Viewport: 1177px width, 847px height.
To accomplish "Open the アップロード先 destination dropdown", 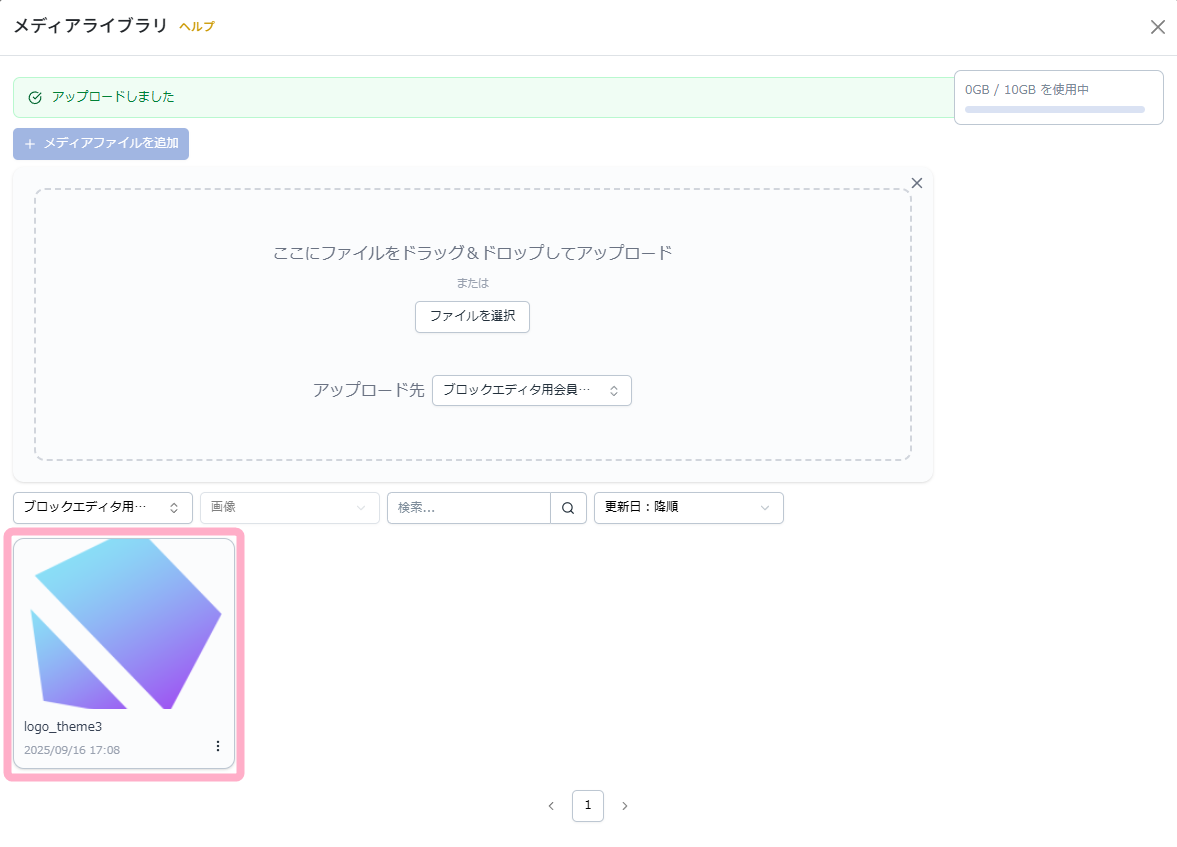I will pos(531,390).
